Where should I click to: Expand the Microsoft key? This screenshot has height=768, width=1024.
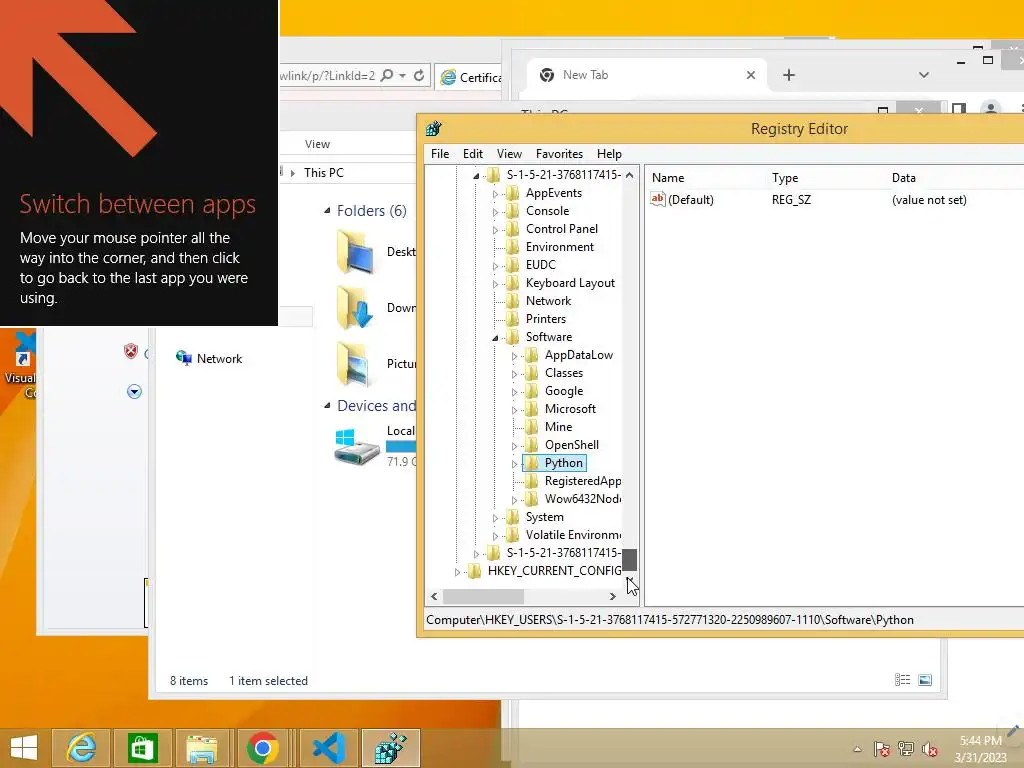click(x=514, y=410)
